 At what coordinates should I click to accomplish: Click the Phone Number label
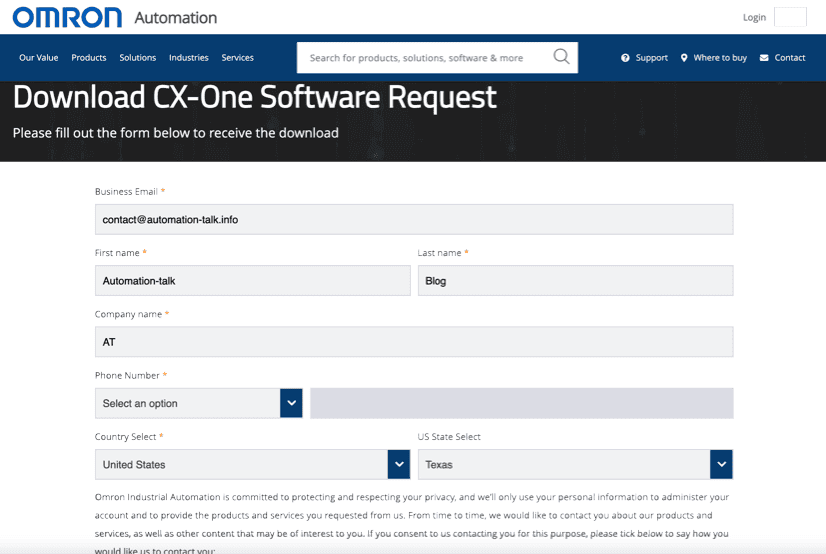(x=127, y=375)
